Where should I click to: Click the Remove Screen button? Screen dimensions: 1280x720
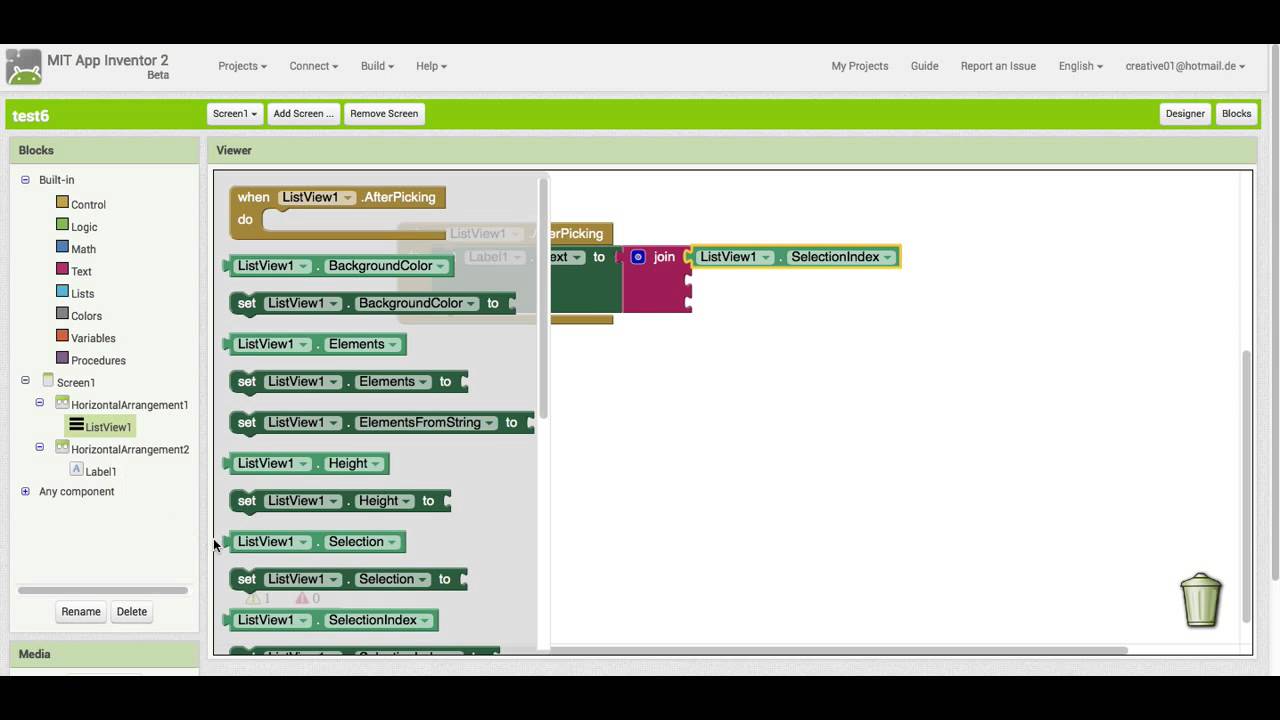[384, 114]
